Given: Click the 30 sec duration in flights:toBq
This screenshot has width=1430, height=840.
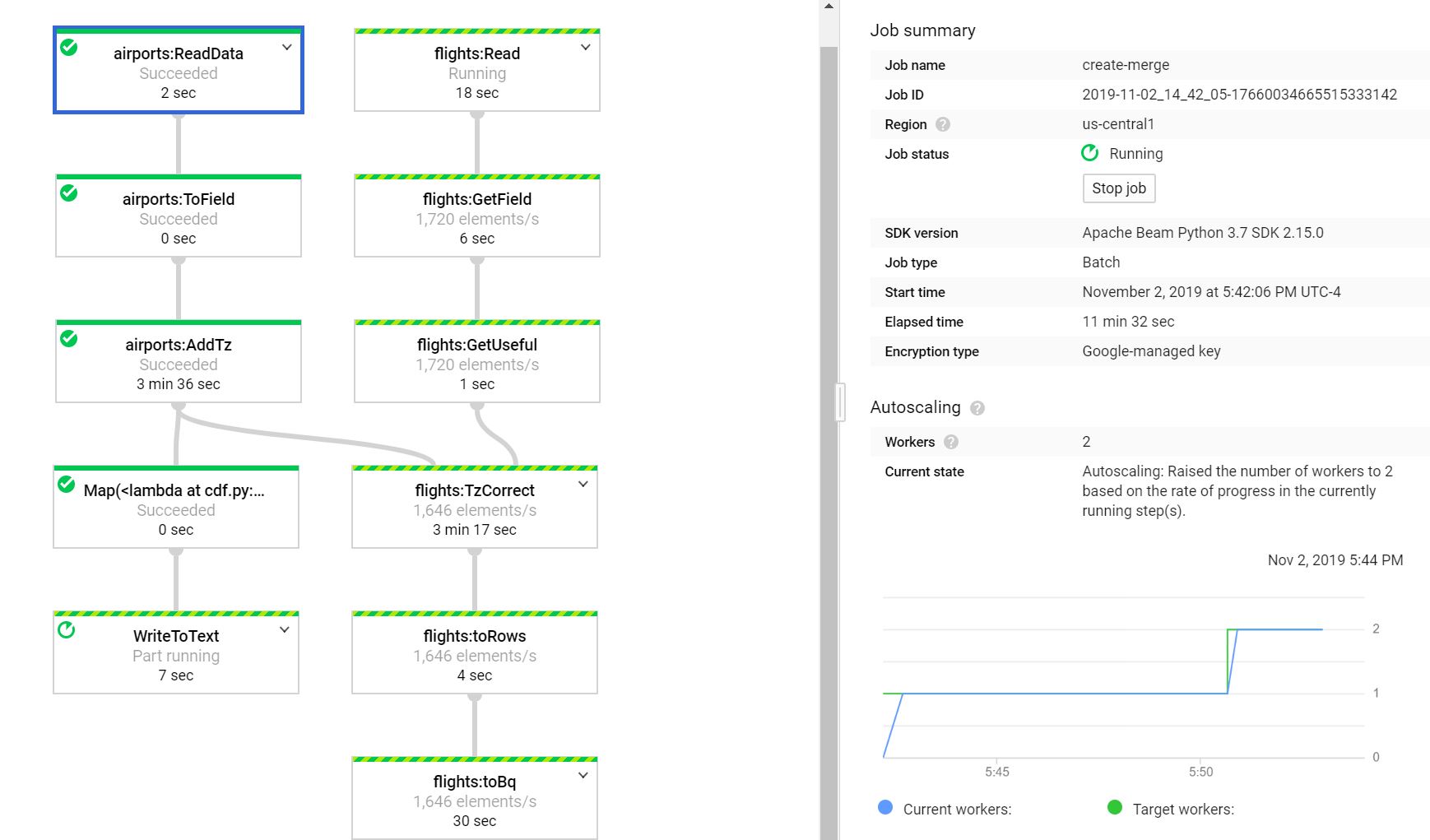Looking at the screenshot, I should (475, 821).
